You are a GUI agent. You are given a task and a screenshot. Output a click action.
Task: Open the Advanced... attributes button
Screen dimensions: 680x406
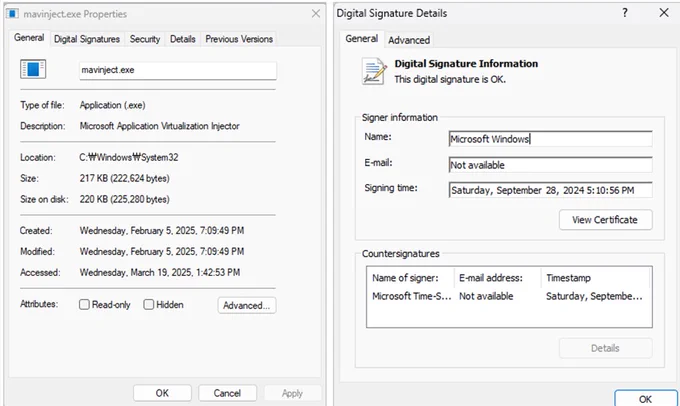coord(247,305)
